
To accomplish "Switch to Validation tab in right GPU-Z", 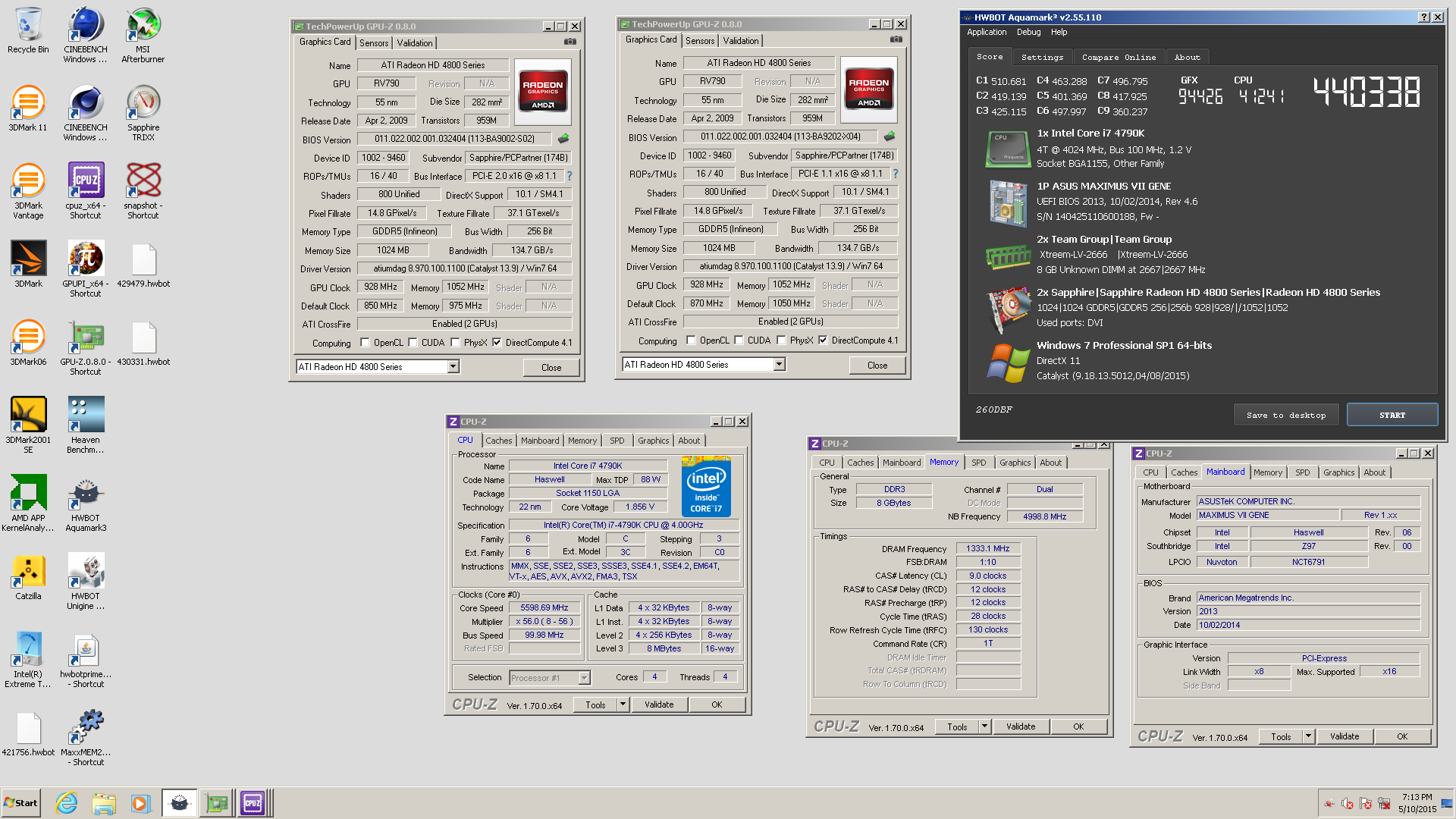I will (x=741, y=41).
